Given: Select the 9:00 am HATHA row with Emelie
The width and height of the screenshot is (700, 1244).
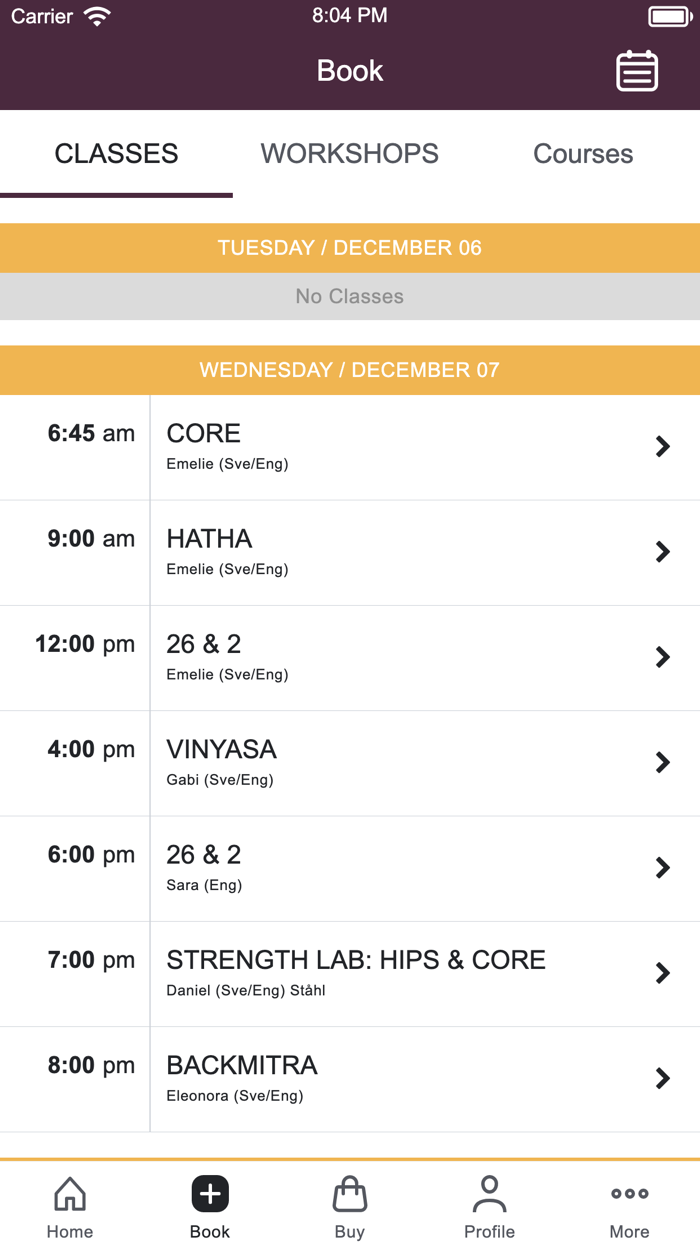Looking at the screenshot, I should [350, 552].
